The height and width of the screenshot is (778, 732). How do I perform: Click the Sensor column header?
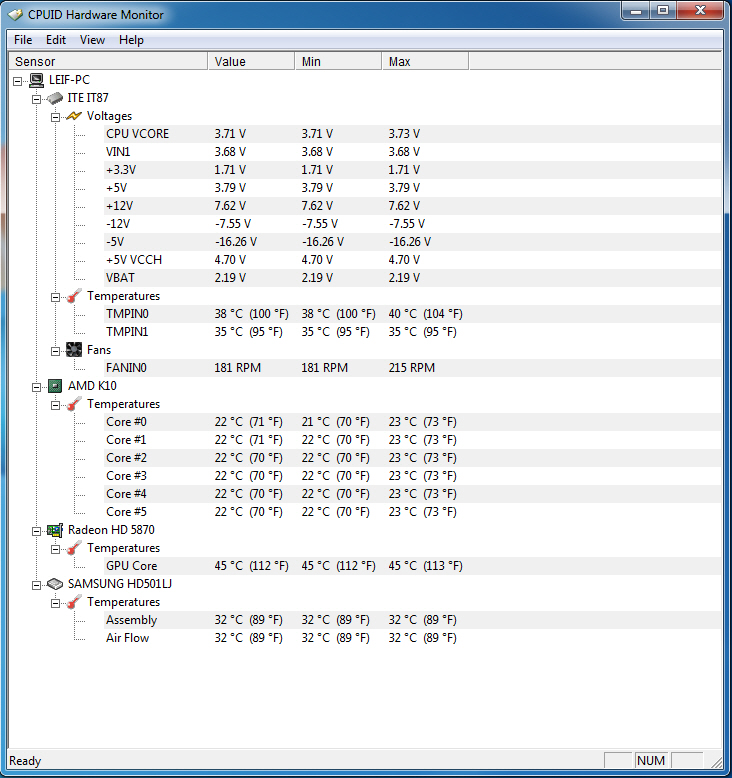pyautogui.click(x=108, y=62)
